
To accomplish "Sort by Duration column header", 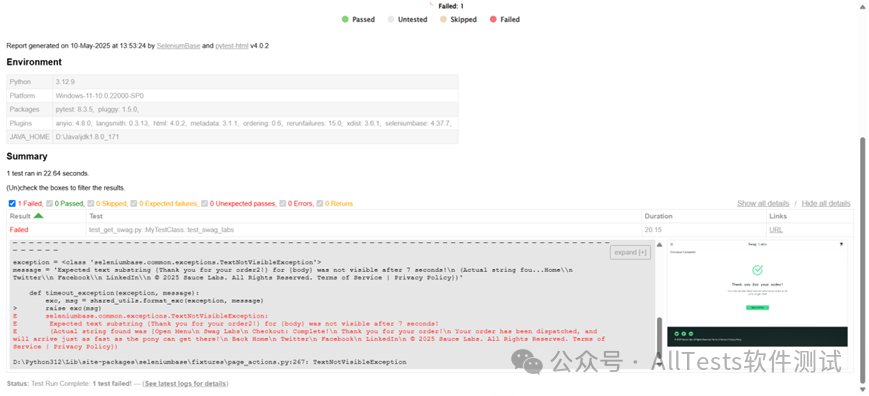I will 704,216.
